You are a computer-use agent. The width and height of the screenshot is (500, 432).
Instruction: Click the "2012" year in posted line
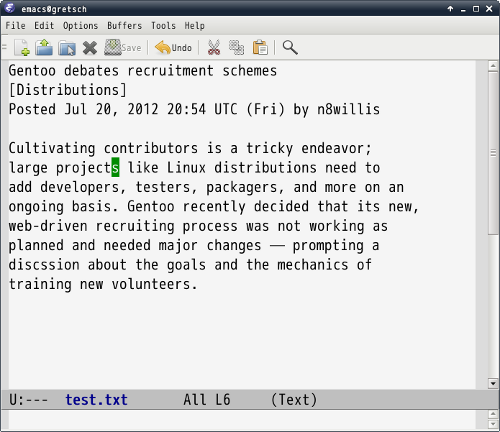tap(143, 109)
